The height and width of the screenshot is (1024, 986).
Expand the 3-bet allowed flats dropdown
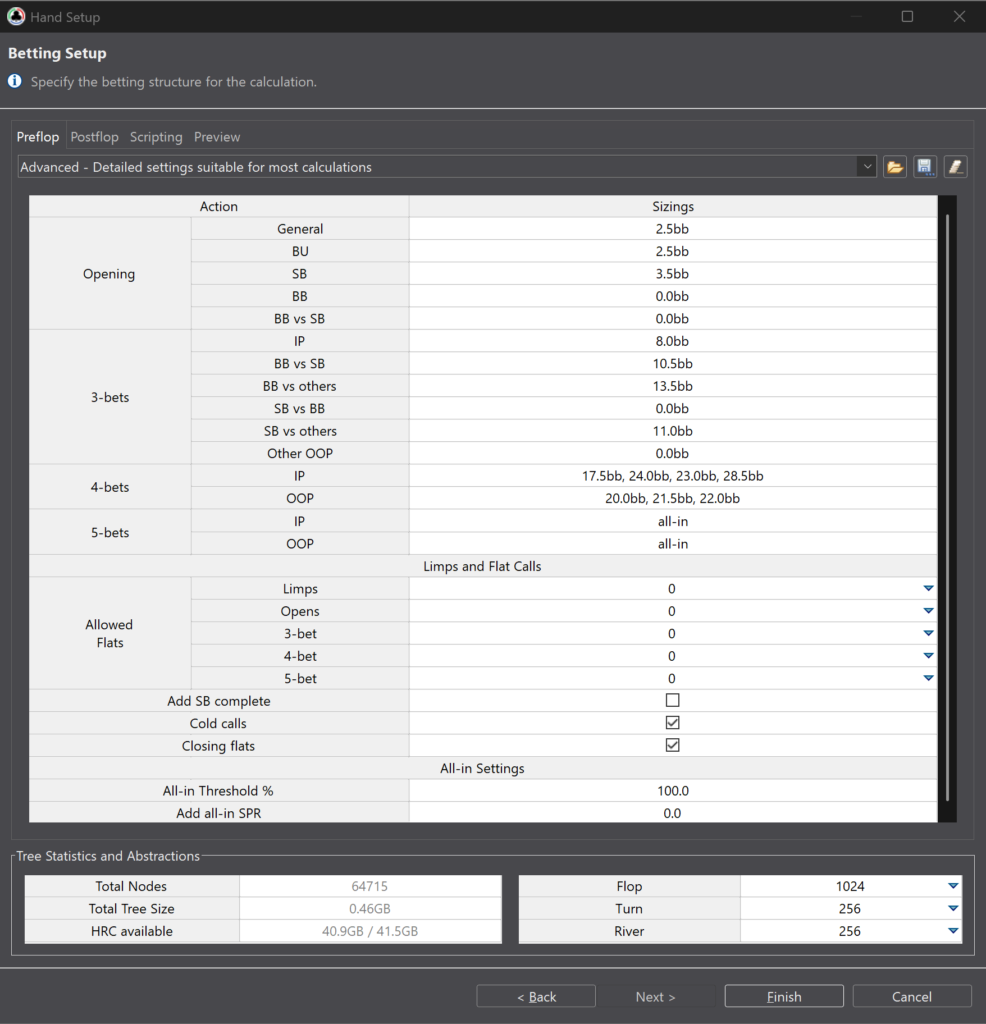coord(928,633)
